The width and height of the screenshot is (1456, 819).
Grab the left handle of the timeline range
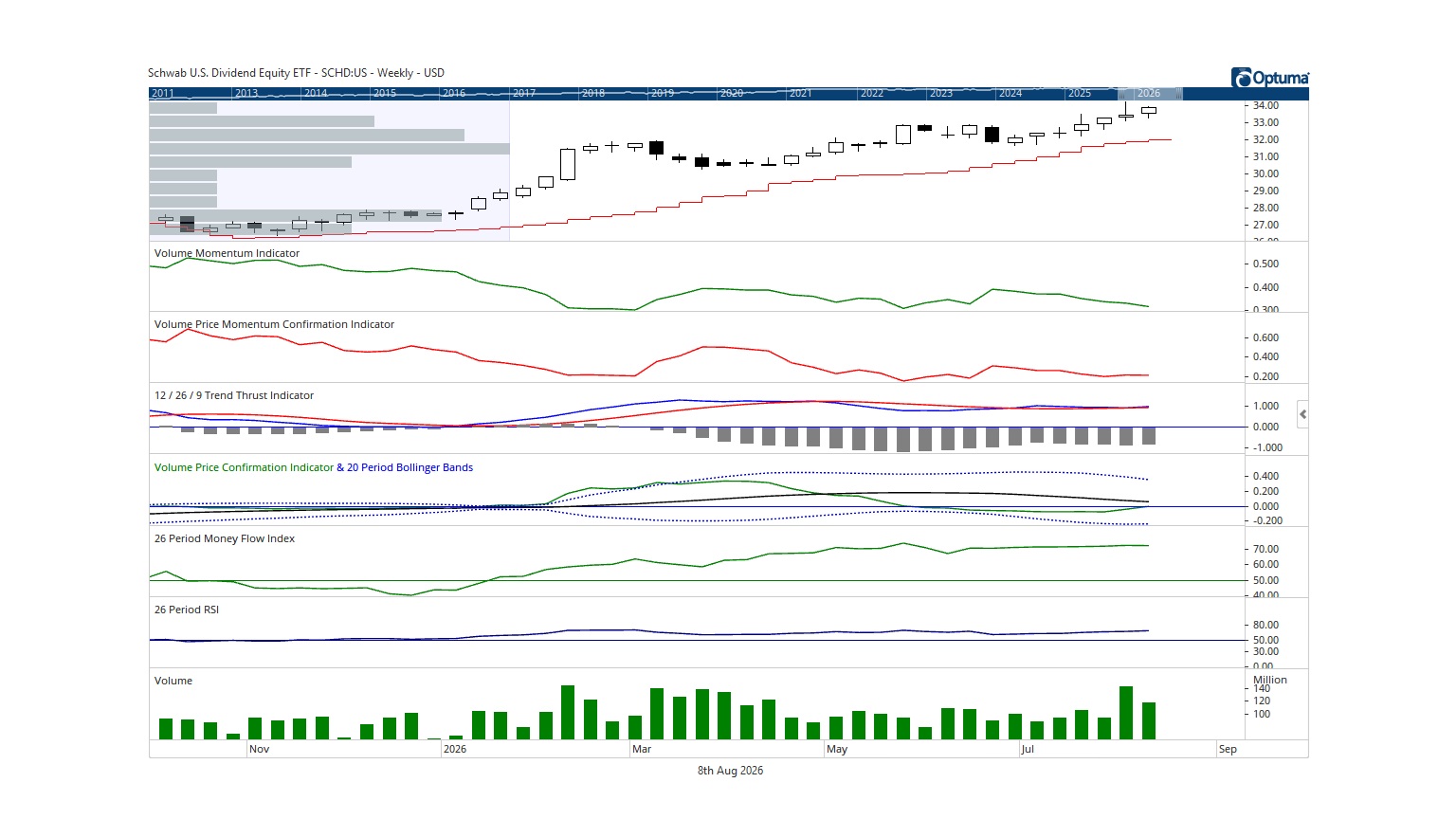click(x=1121, y=93)
